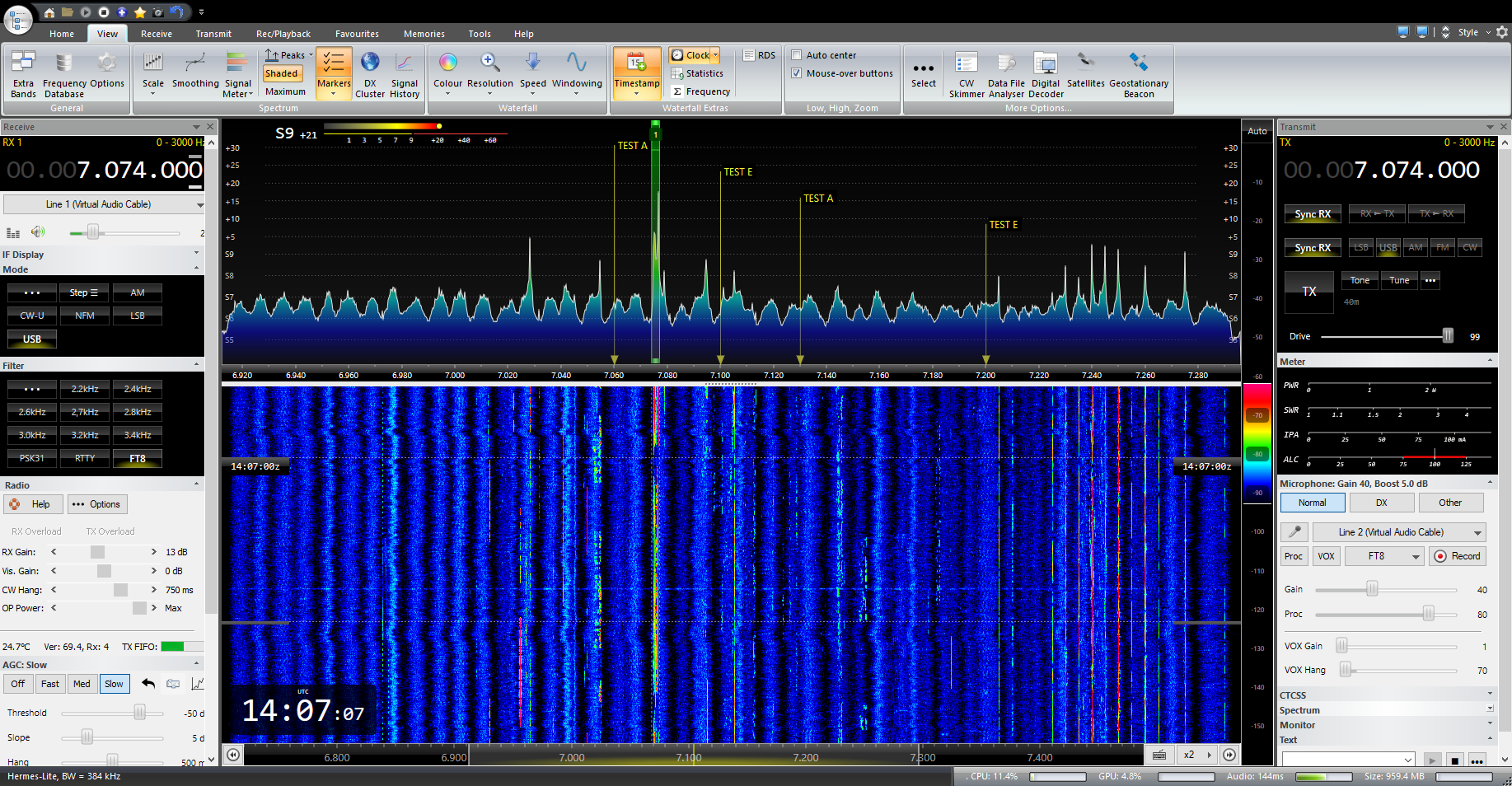Select the 2.4kHz filter button
1512x786 pixels.
click(138, 389)
